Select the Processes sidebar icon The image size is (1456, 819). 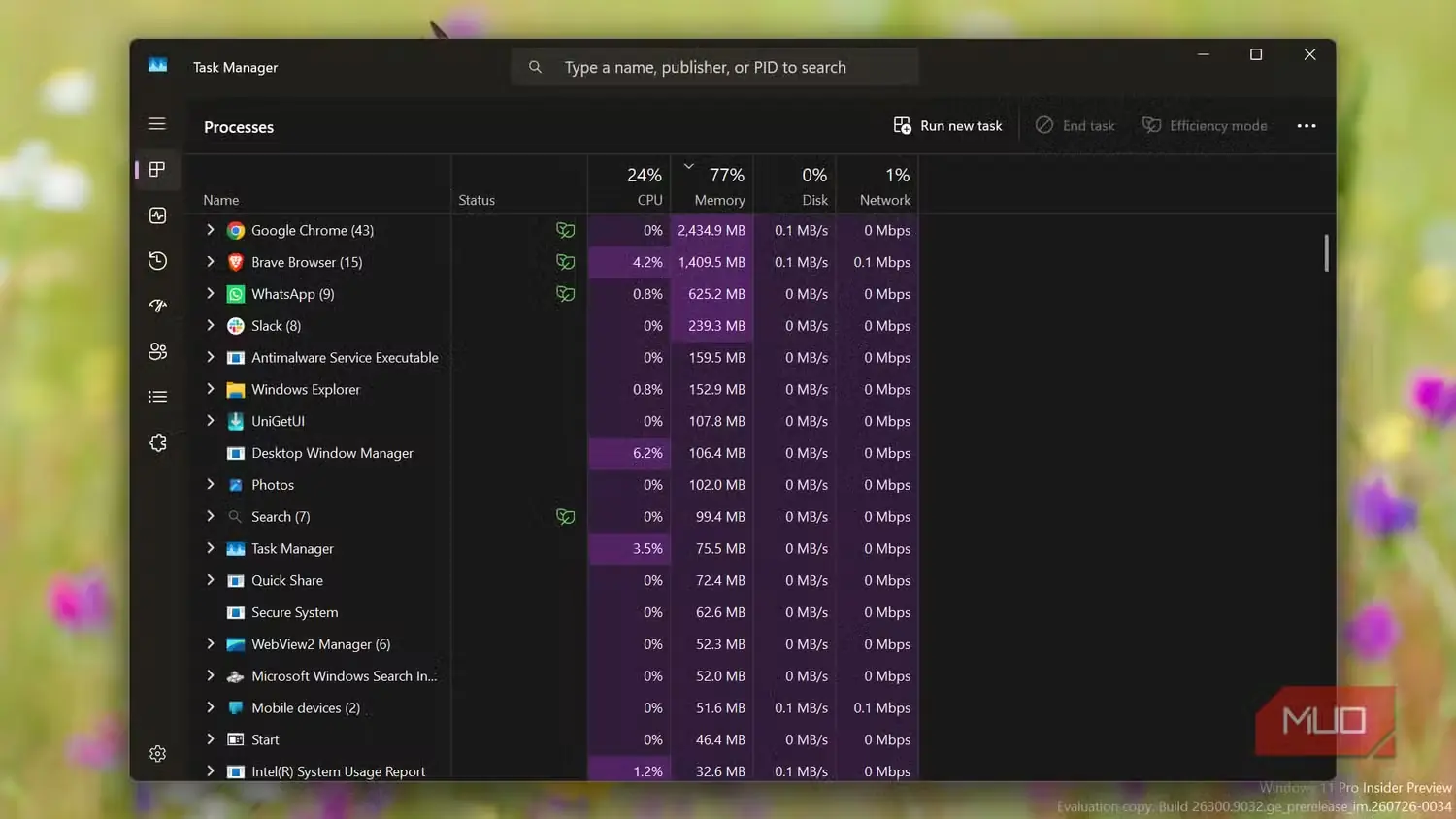click(x=157, y=170)
